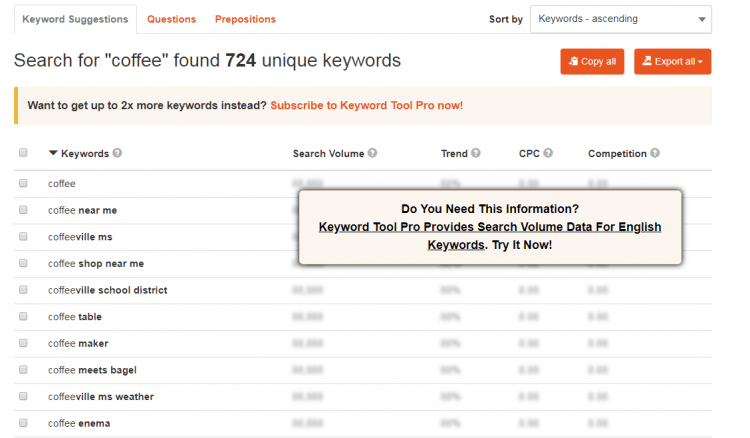
Task: Click the Competition column header
Action: pyautogui.click(x=617, y=153)
